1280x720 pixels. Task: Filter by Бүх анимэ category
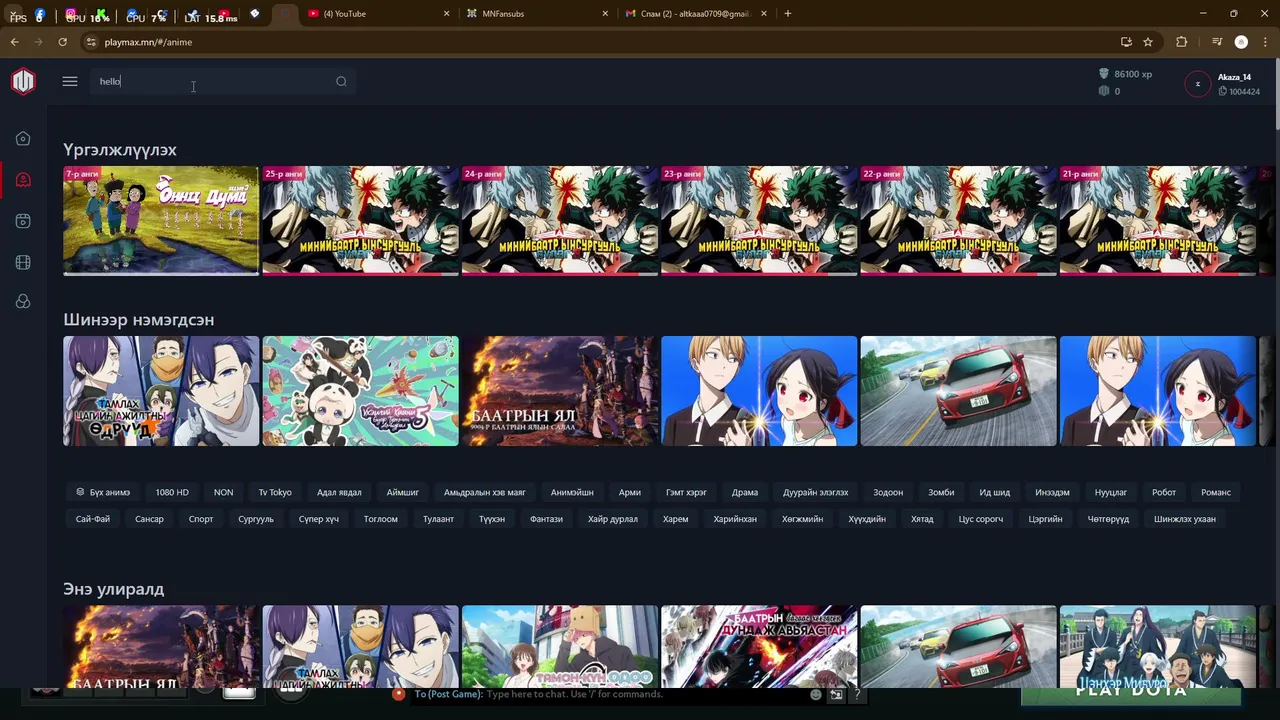103,492
